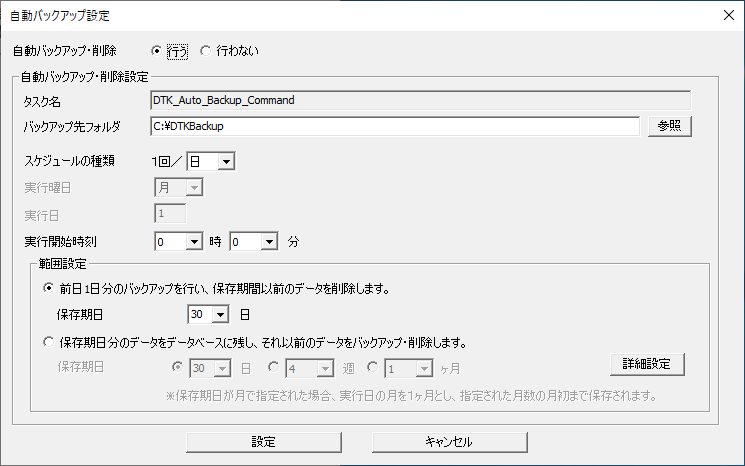Apply settings with 設定 button
This screenshot has height=466, width=745.
(264, 442)
